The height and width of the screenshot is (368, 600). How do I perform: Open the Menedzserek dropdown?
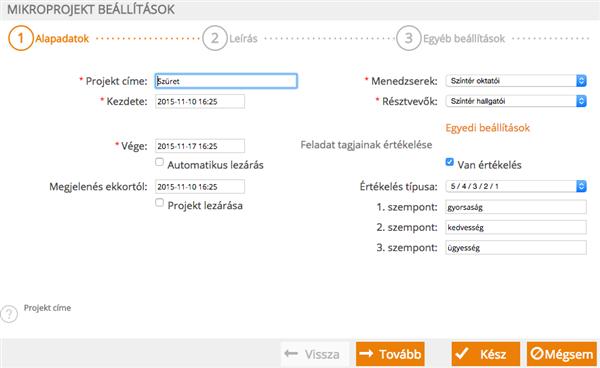point(516,81)
